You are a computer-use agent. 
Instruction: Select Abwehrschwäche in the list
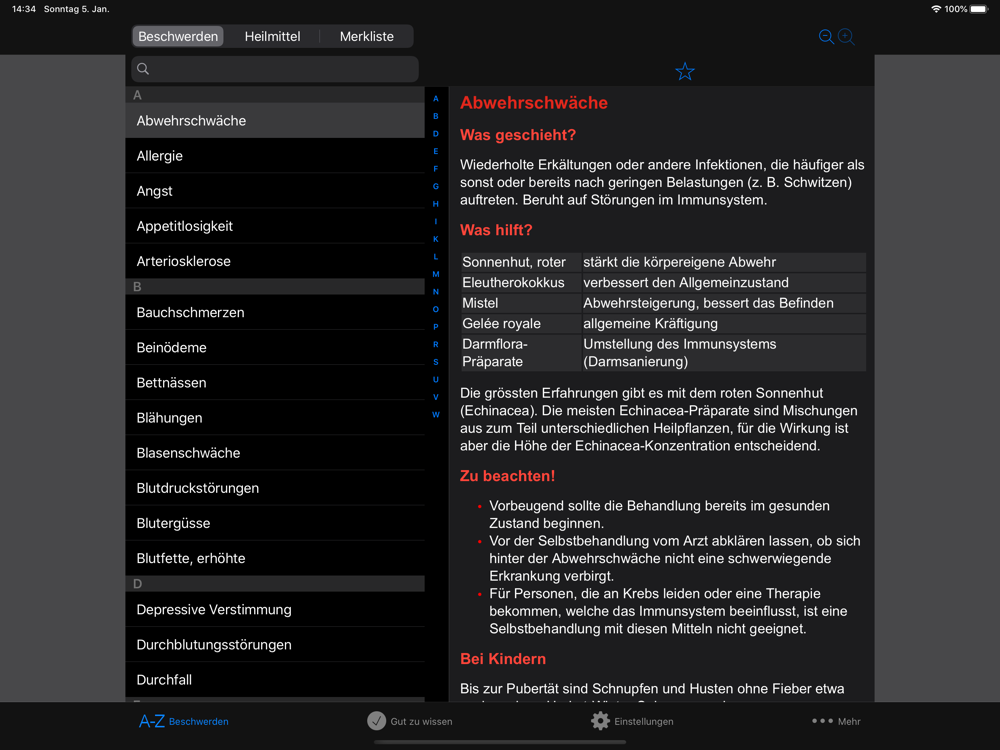(x=275, y=121)
